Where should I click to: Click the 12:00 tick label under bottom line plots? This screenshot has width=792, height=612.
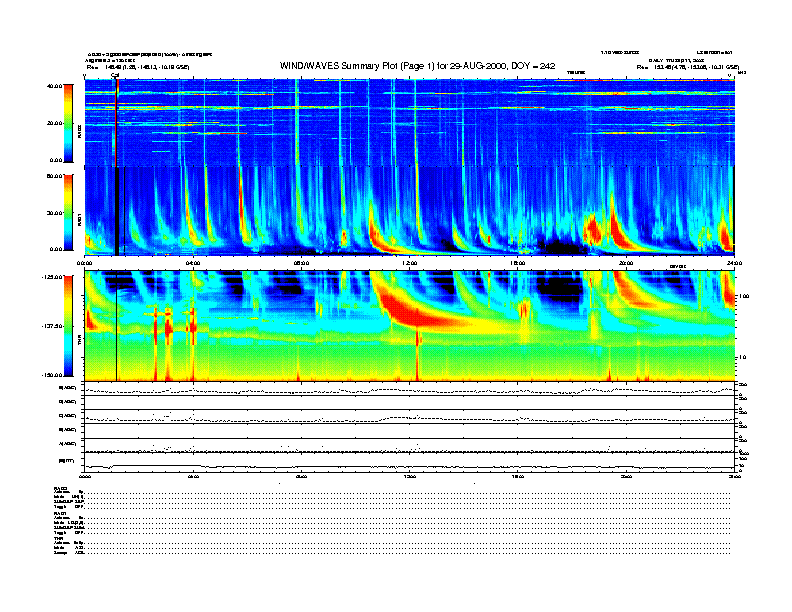(x=410, y=476)
